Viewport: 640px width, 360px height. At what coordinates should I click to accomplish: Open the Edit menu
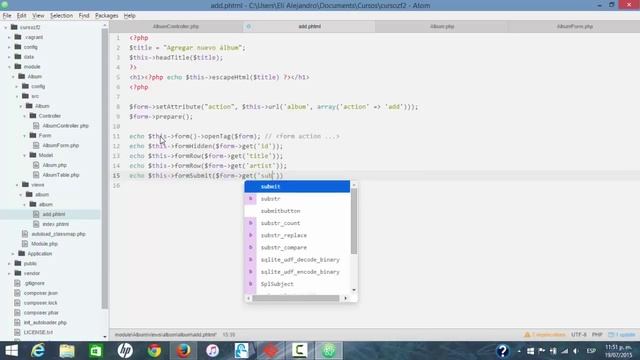21,16
